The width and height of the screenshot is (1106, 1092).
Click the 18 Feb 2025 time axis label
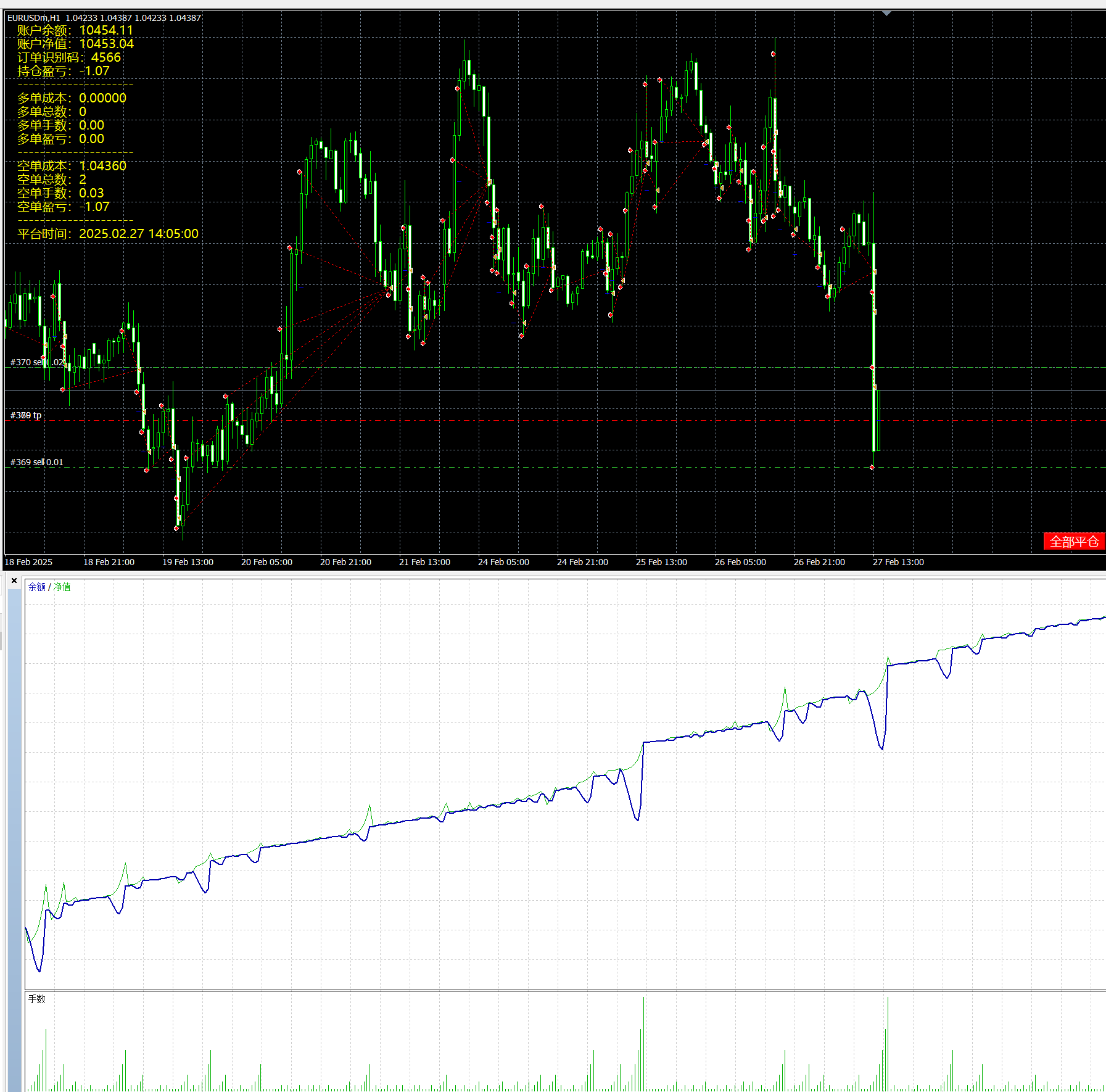click(28, 562)
